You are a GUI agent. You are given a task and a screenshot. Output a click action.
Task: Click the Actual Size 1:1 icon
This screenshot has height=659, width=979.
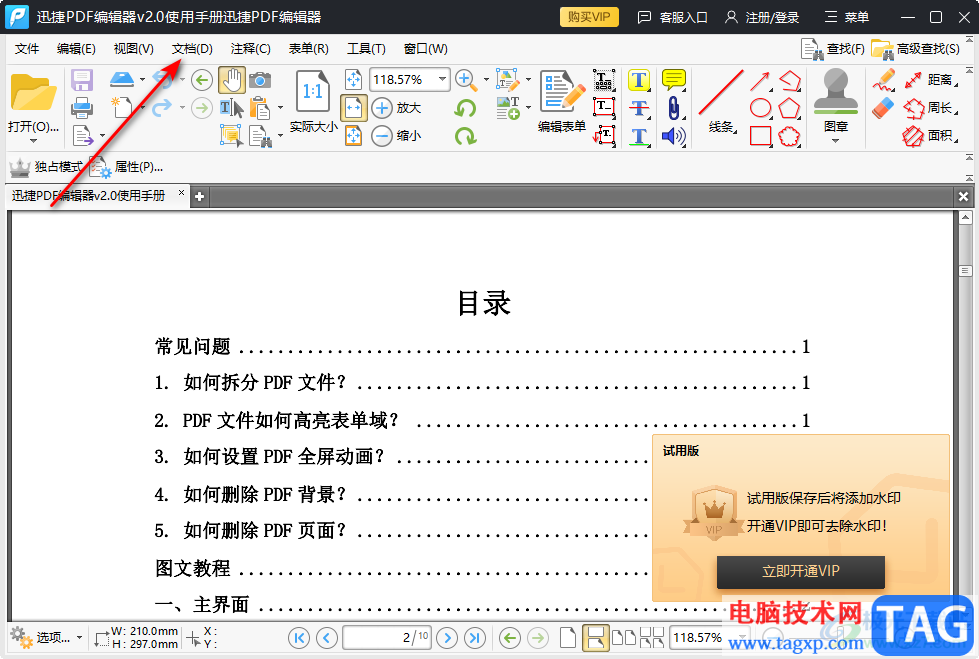click(x=313, y=93)
